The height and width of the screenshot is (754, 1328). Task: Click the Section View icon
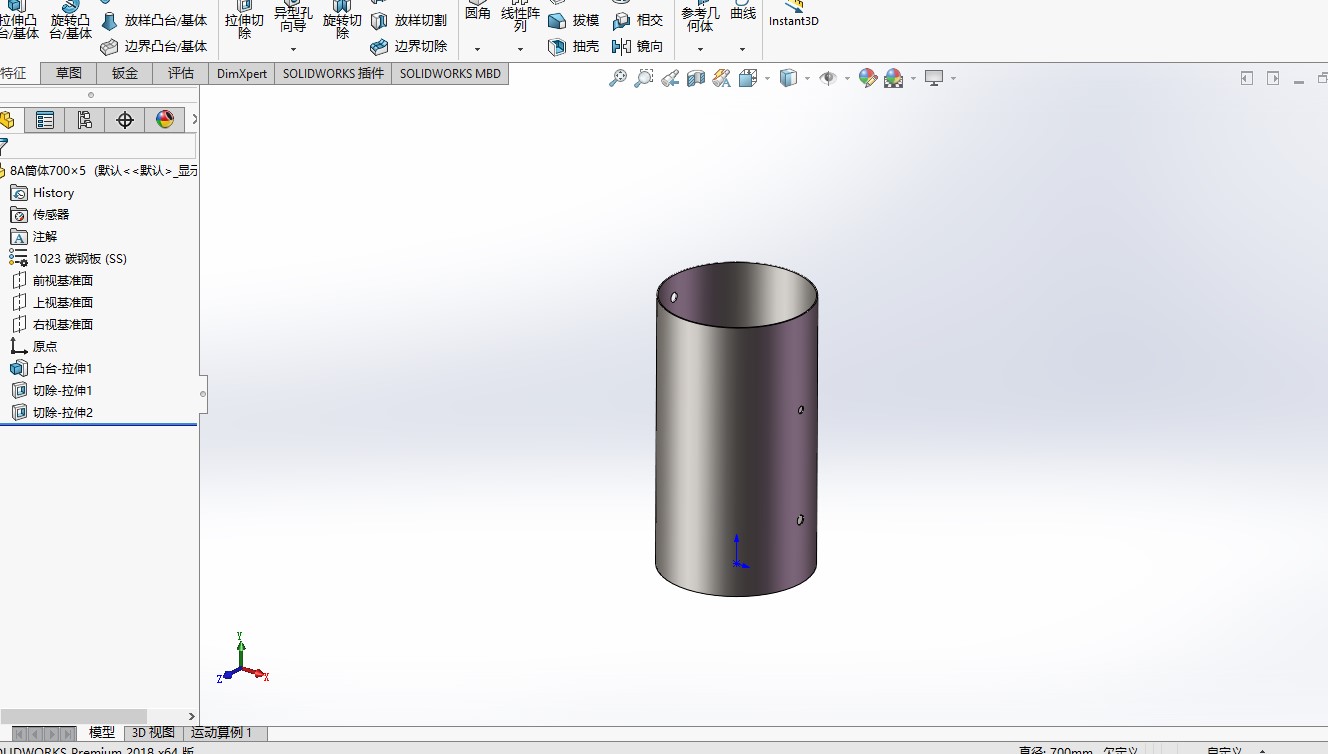696,78
